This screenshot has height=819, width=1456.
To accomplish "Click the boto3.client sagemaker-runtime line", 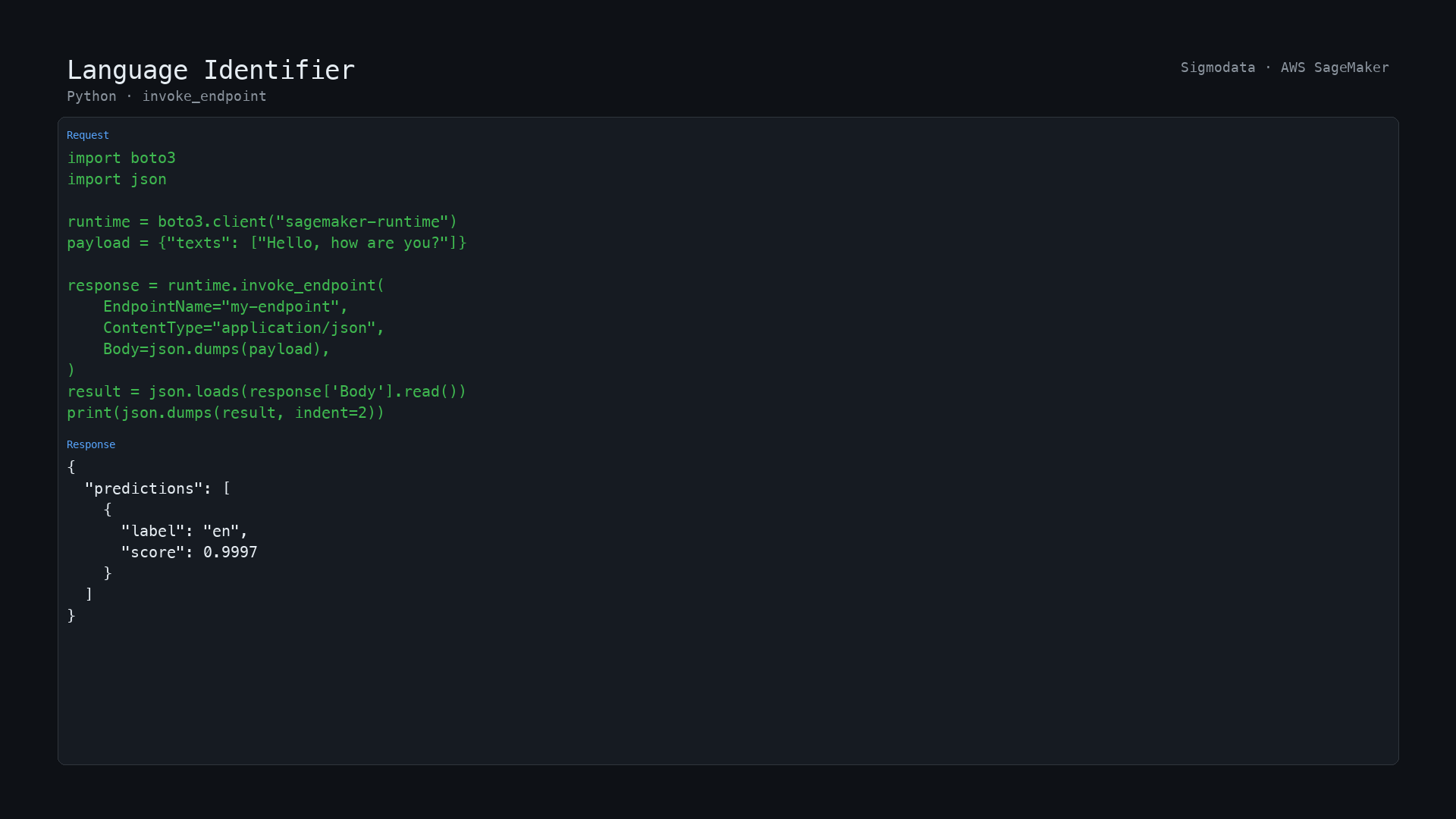I will 262,221.
